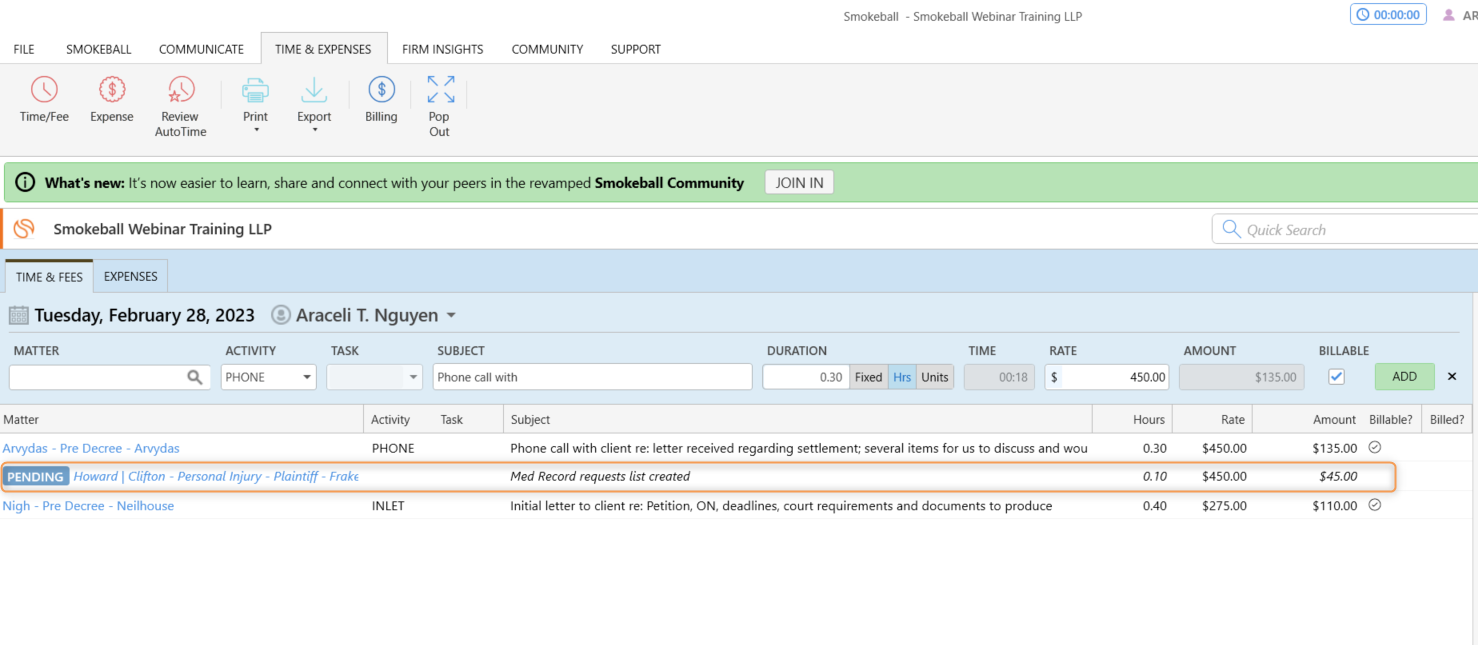This screenshot has width=1478, height=645.
Task: Open the Howard | Clifton Personal Injury matter
Action: coord(216,476)
